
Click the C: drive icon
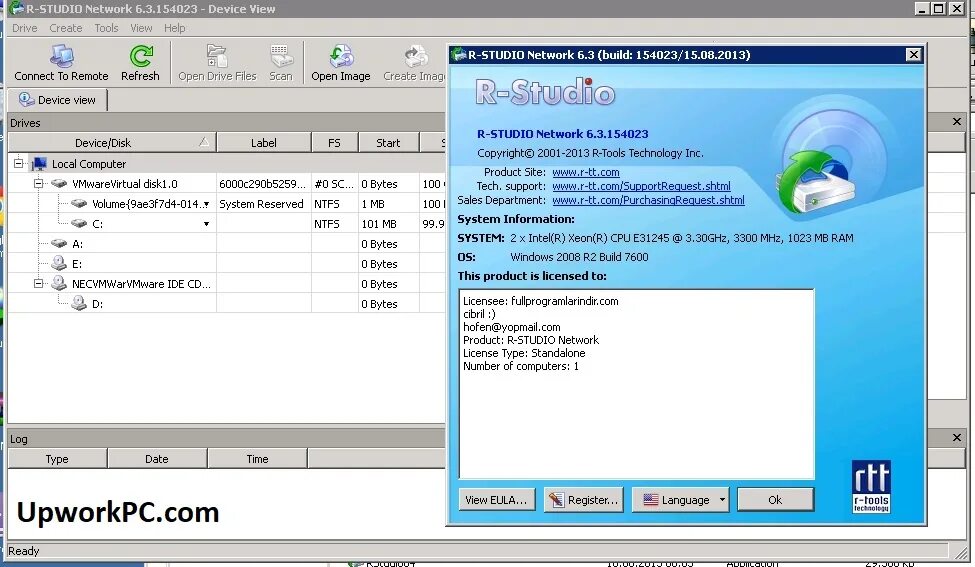[79, 223]
